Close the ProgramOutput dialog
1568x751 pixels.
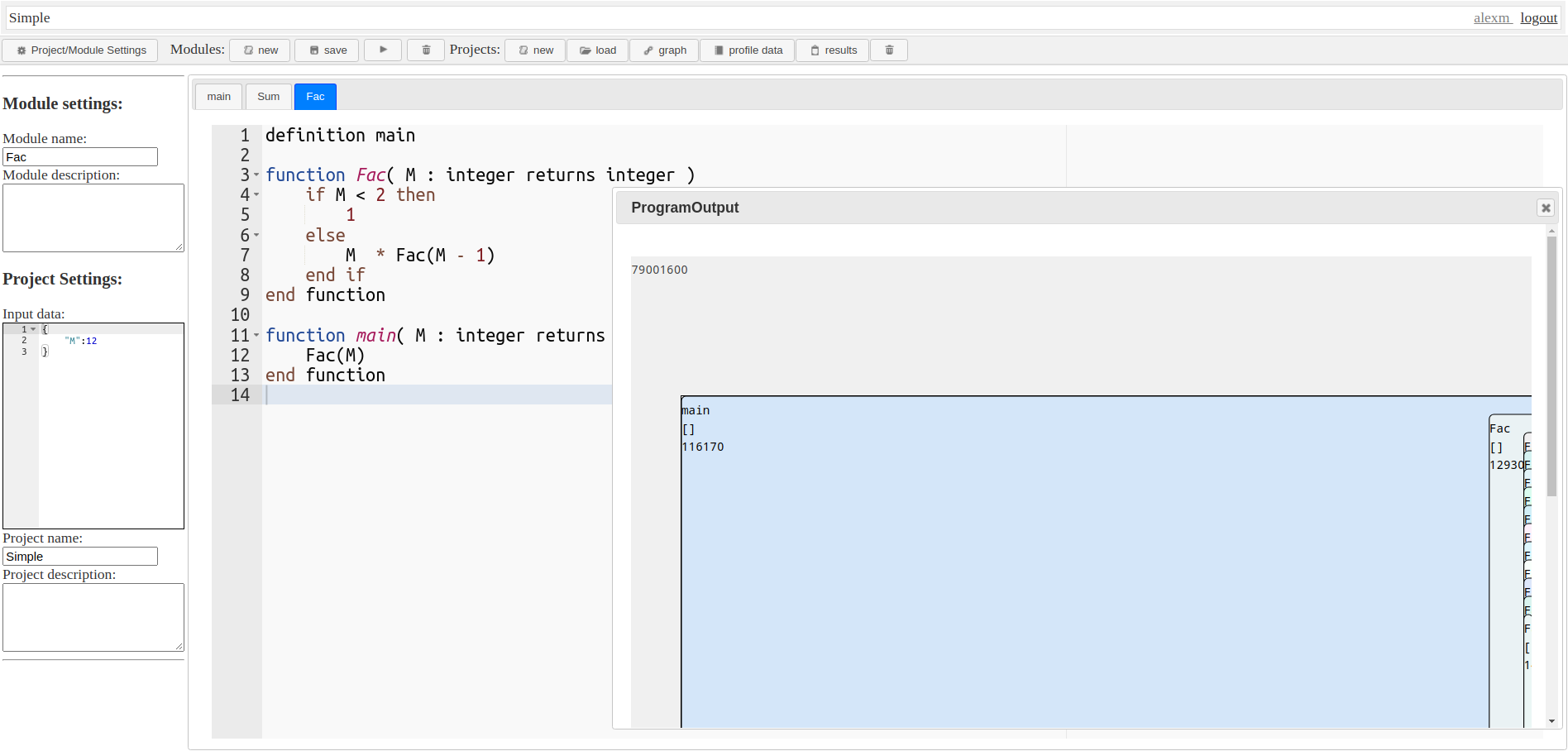click(1546, 208)
